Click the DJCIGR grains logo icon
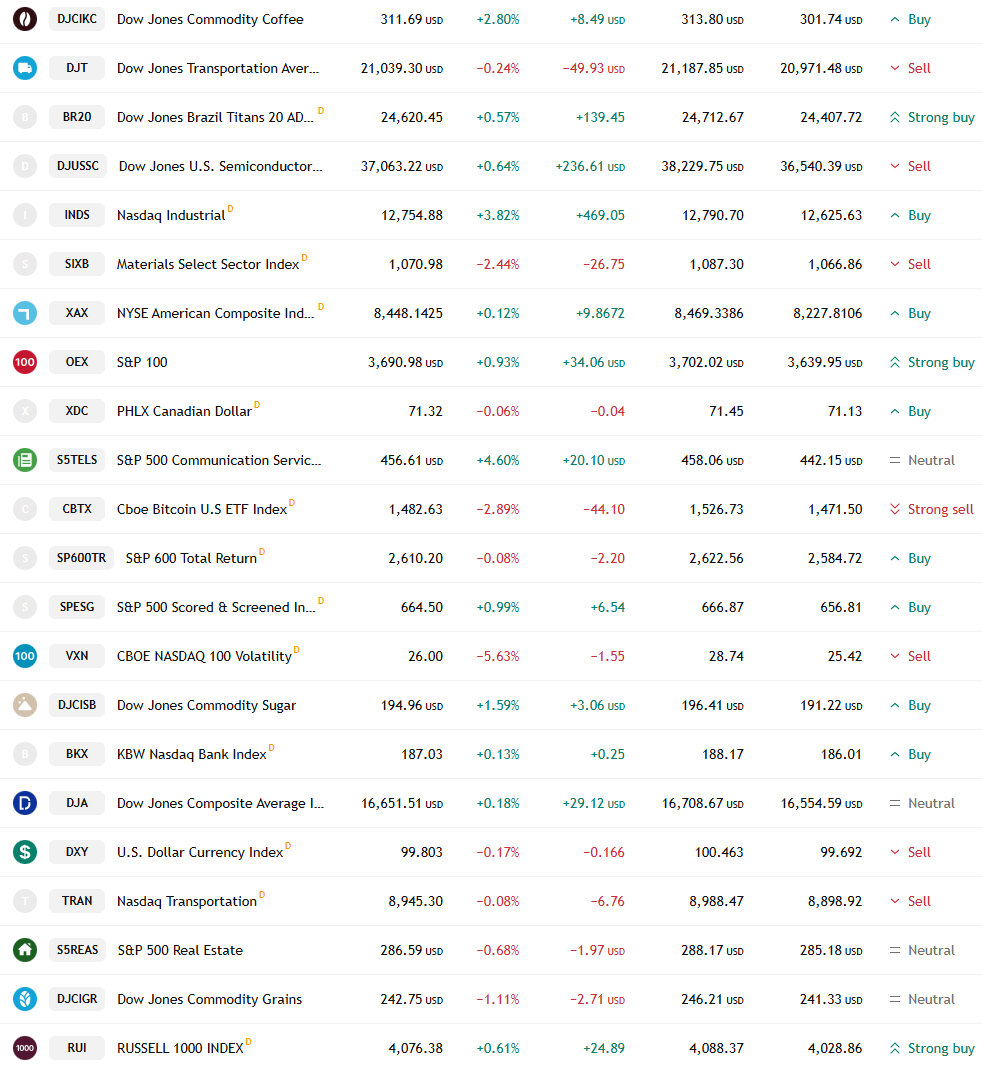This screenshot has height=1069, width=982. 25,999
